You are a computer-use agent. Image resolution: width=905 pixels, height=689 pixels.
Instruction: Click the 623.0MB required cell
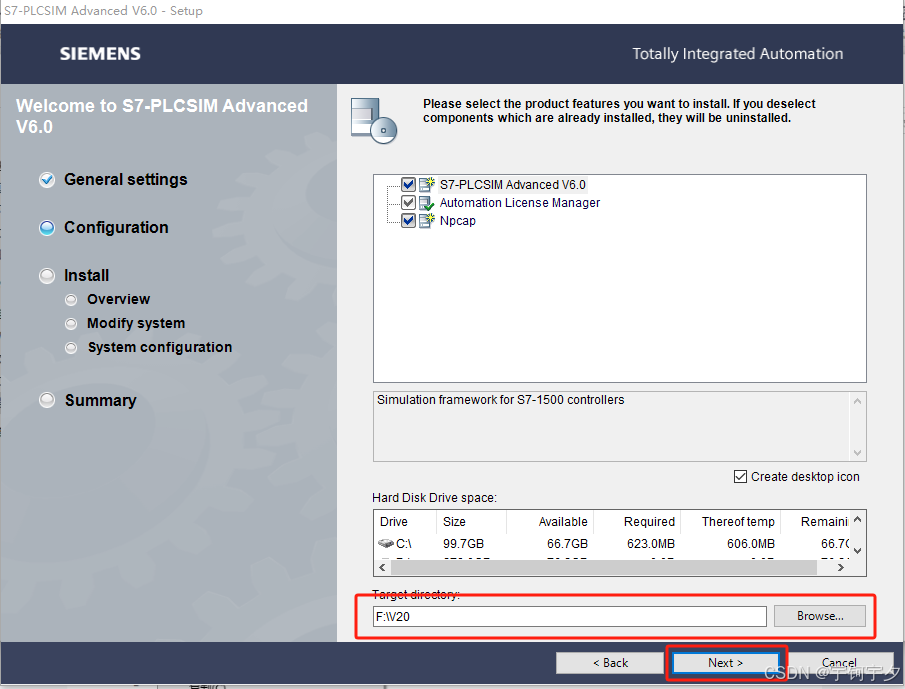[x=650, y=544]
